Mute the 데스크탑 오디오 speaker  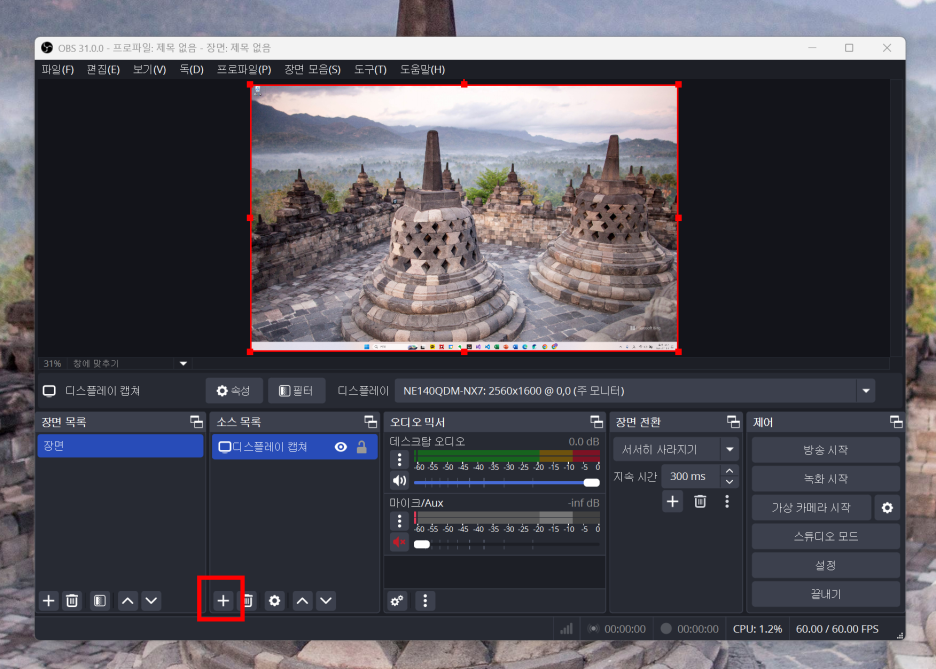[x=399, y=481]
